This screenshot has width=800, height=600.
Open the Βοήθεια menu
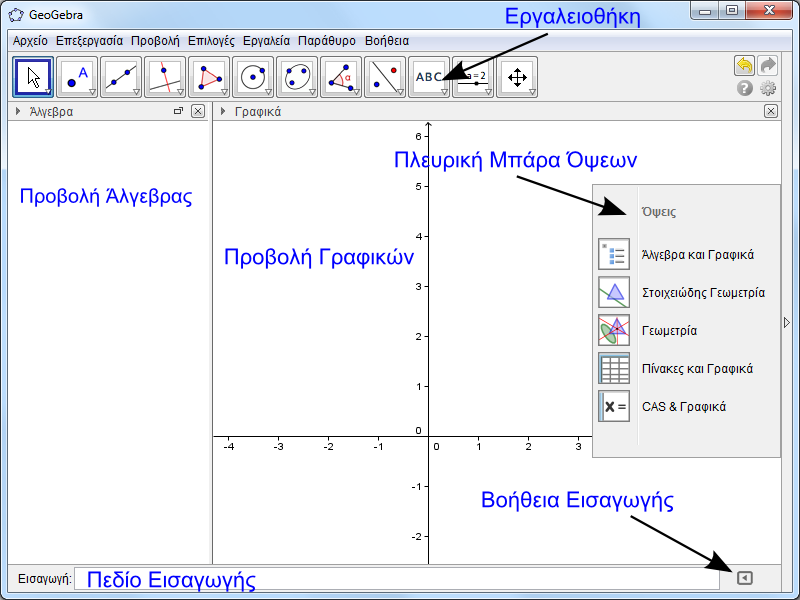(x=387, y=41)
